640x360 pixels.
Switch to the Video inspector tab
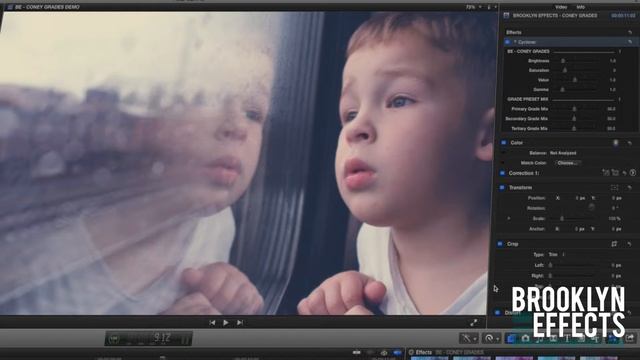(x=561, y=7)
